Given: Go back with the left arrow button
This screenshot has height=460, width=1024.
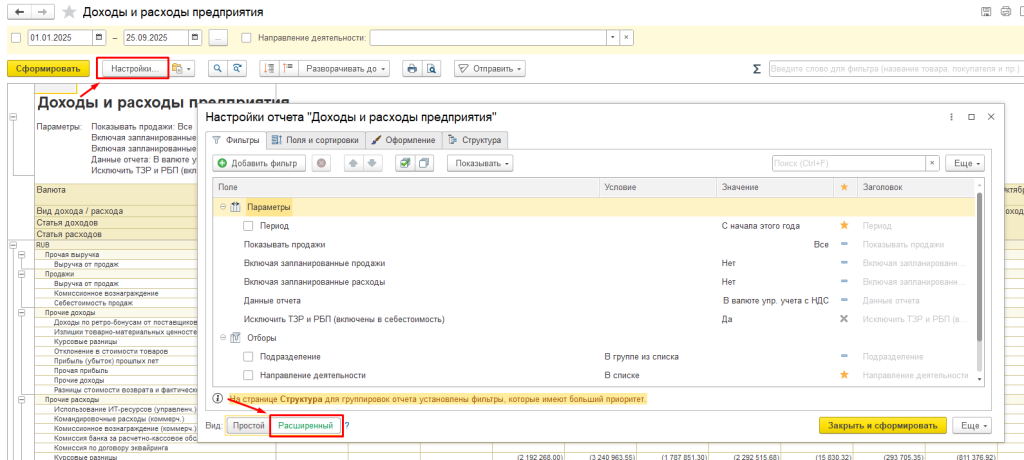Looking at the screenshot, I should 19,12.
